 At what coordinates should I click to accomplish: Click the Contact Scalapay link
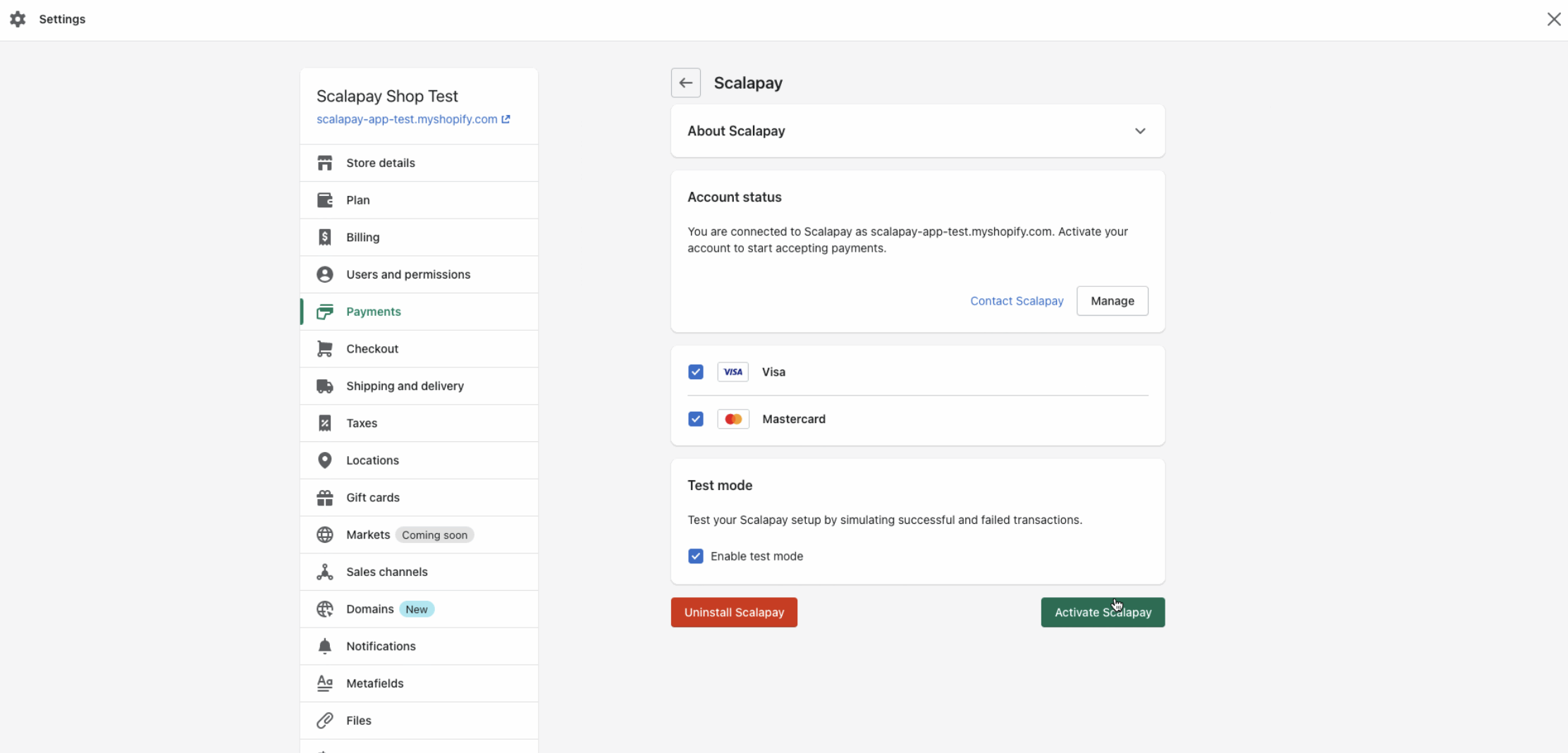tap(1017, 301)
